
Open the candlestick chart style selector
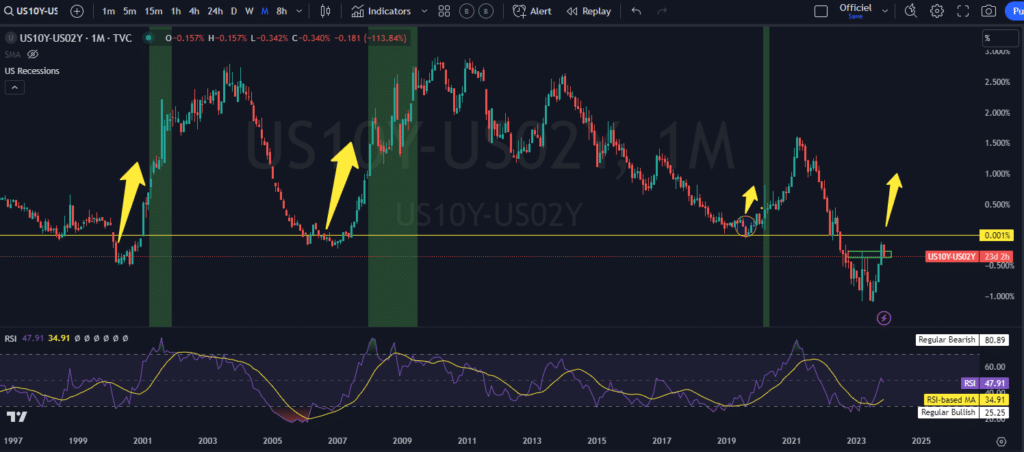tap(325, 12)
